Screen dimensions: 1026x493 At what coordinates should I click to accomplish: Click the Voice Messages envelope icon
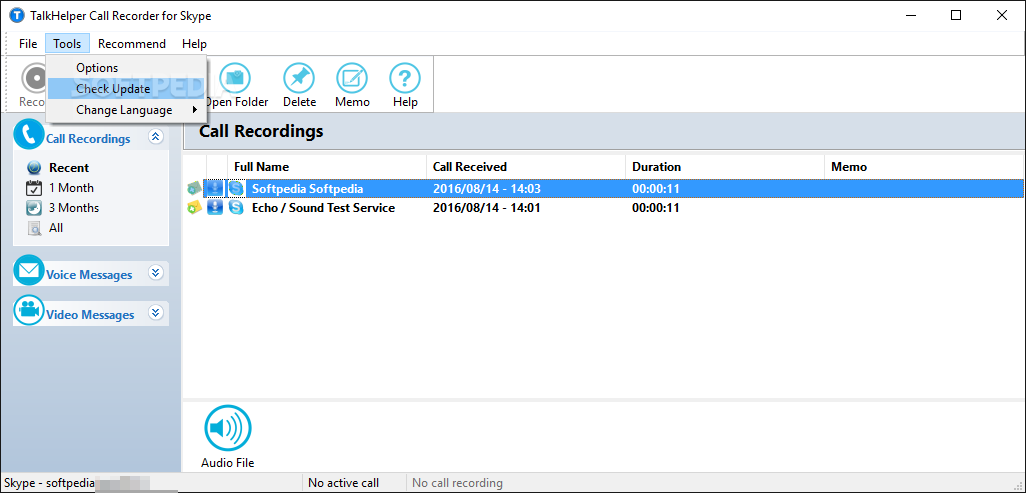click(x=29, y=270)
